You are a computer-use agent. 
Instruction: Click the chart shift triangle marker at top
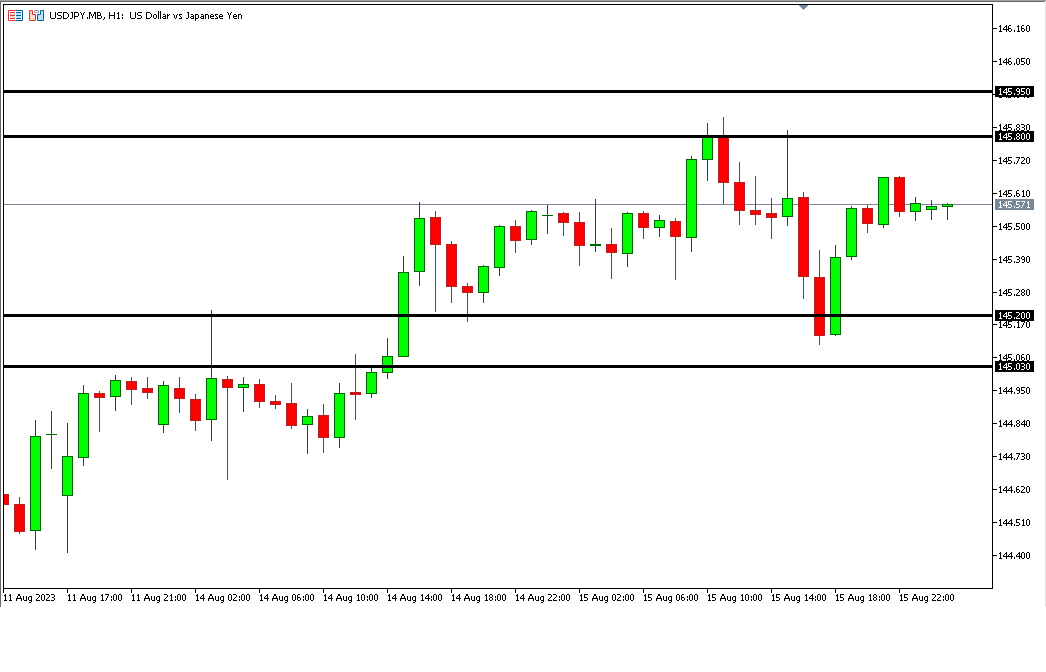tap(803, 7)
